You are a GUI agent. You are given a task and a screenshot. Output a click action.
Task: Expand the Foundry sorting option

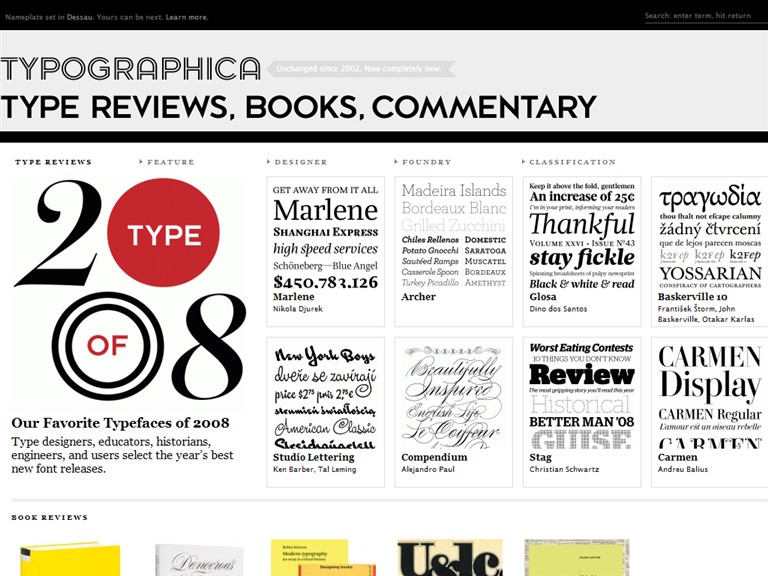click(x=426, y=162)
